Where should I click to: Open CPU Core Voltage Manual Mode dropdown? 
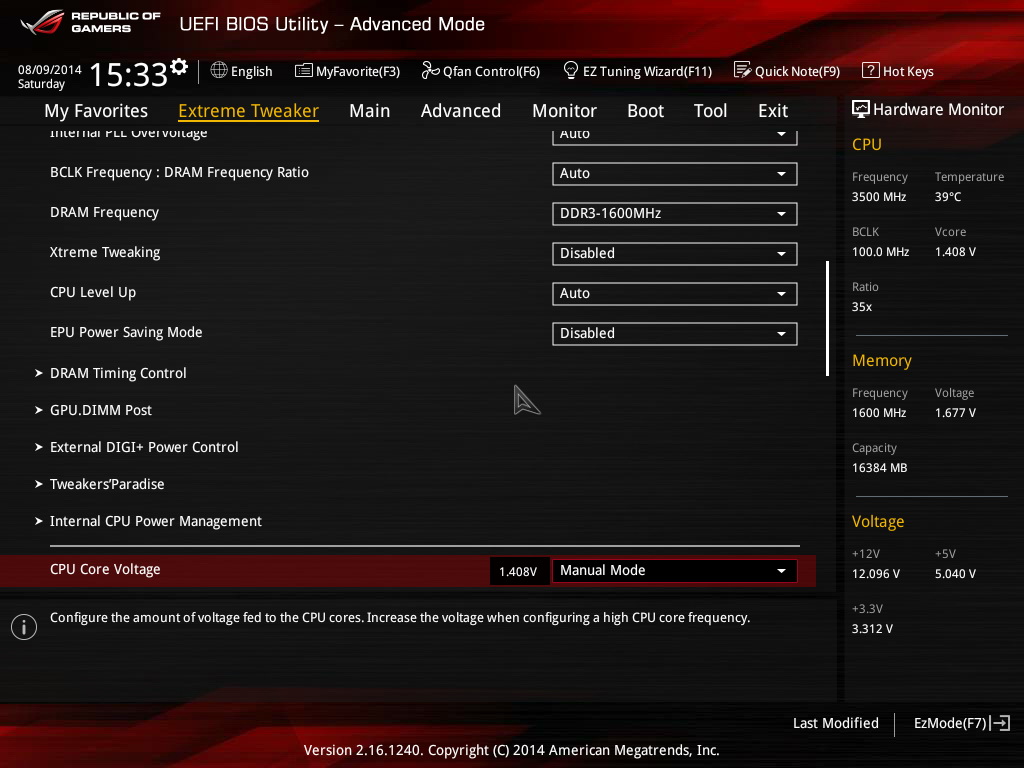(674, 571)
